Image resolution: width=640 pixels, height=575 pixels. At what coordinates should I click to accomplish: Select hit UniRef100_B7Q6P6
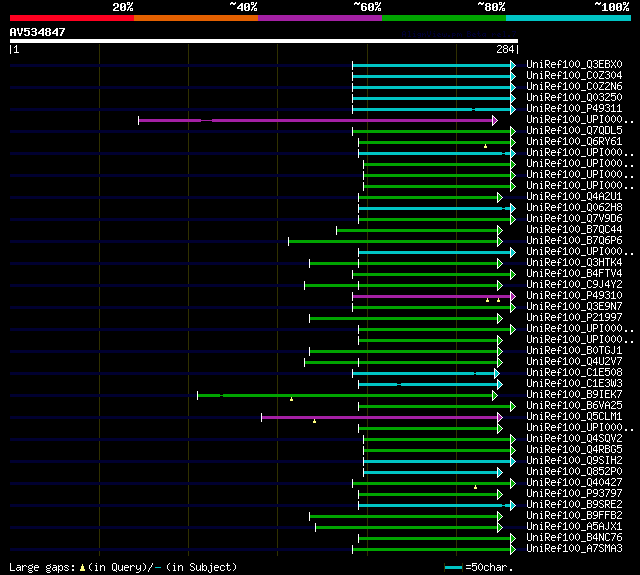(574, 241)
